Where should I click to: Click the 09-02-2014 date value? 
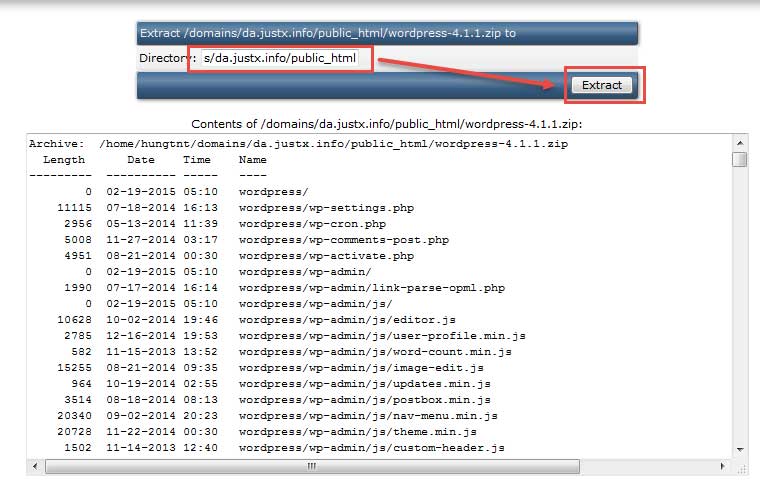[x=141, y=416]
